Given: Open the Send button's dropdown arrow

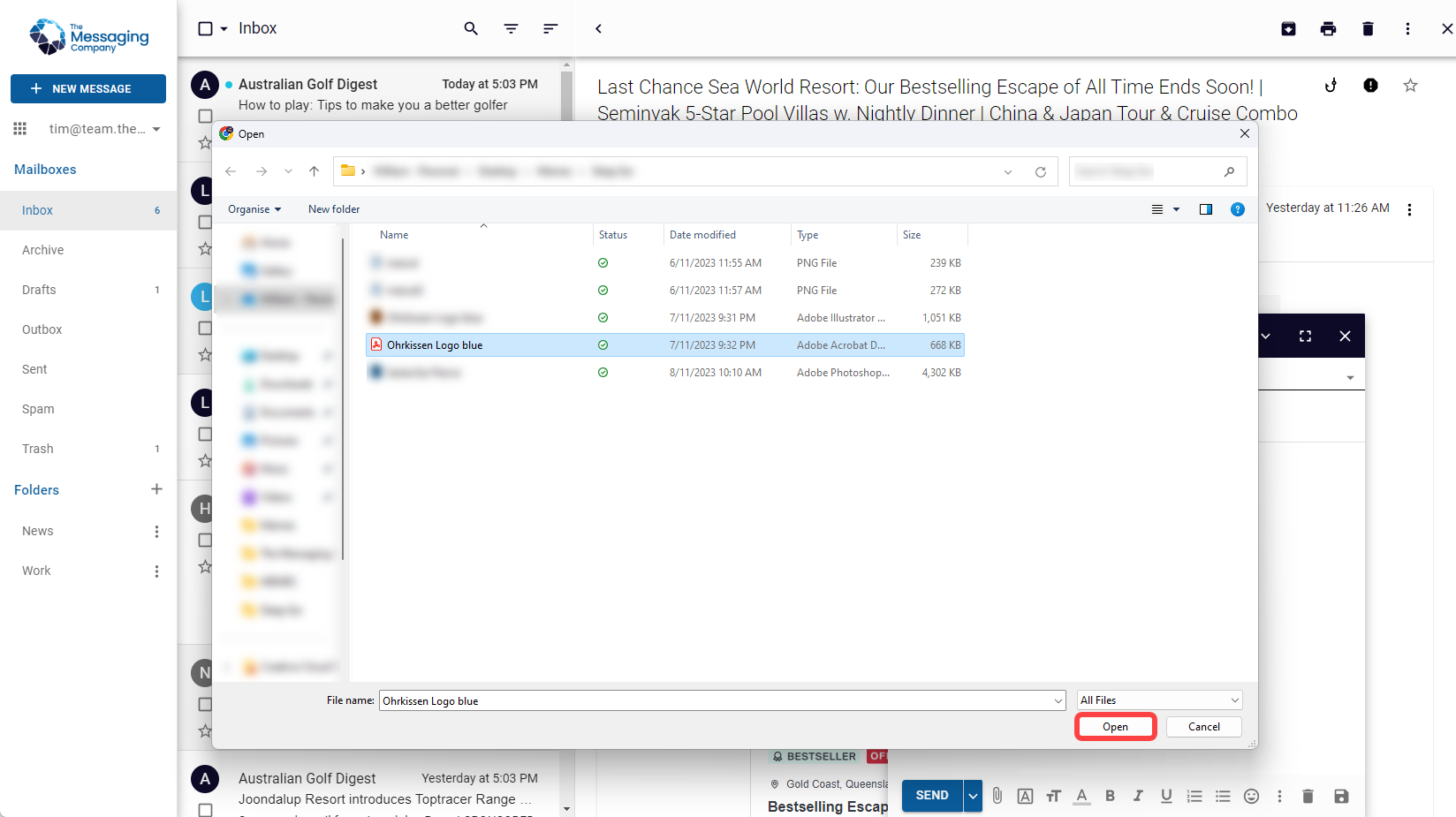Looking at the screenshot, I should click(972, 796).
